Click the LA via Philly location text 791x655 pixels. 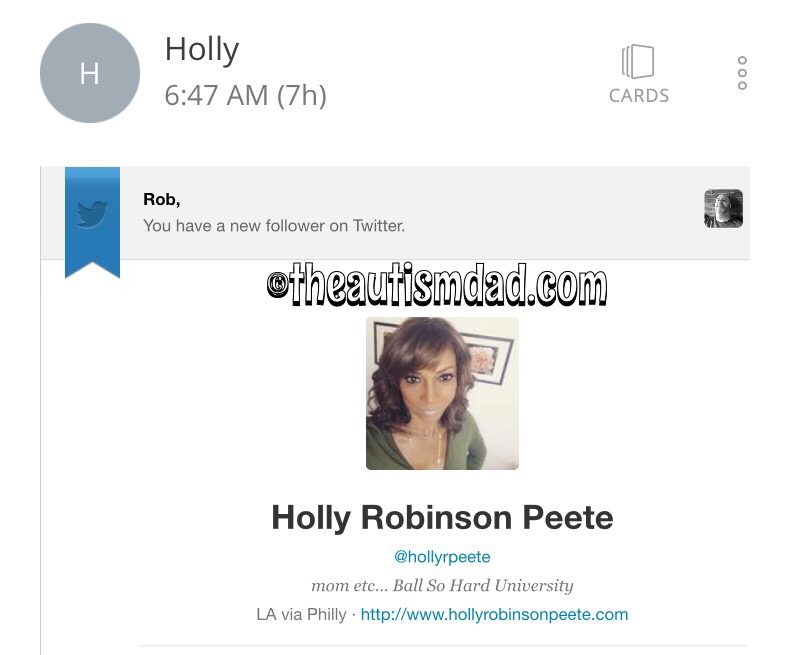(301, 615)
